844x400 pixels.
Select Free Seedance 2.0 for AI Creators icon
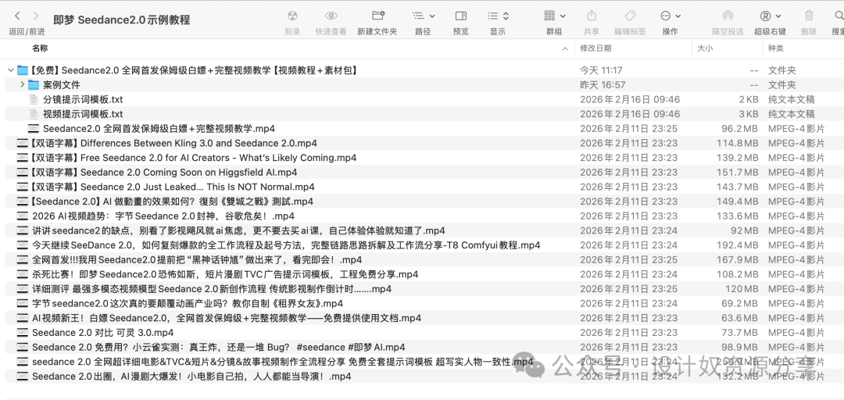(x=22, y=157)
